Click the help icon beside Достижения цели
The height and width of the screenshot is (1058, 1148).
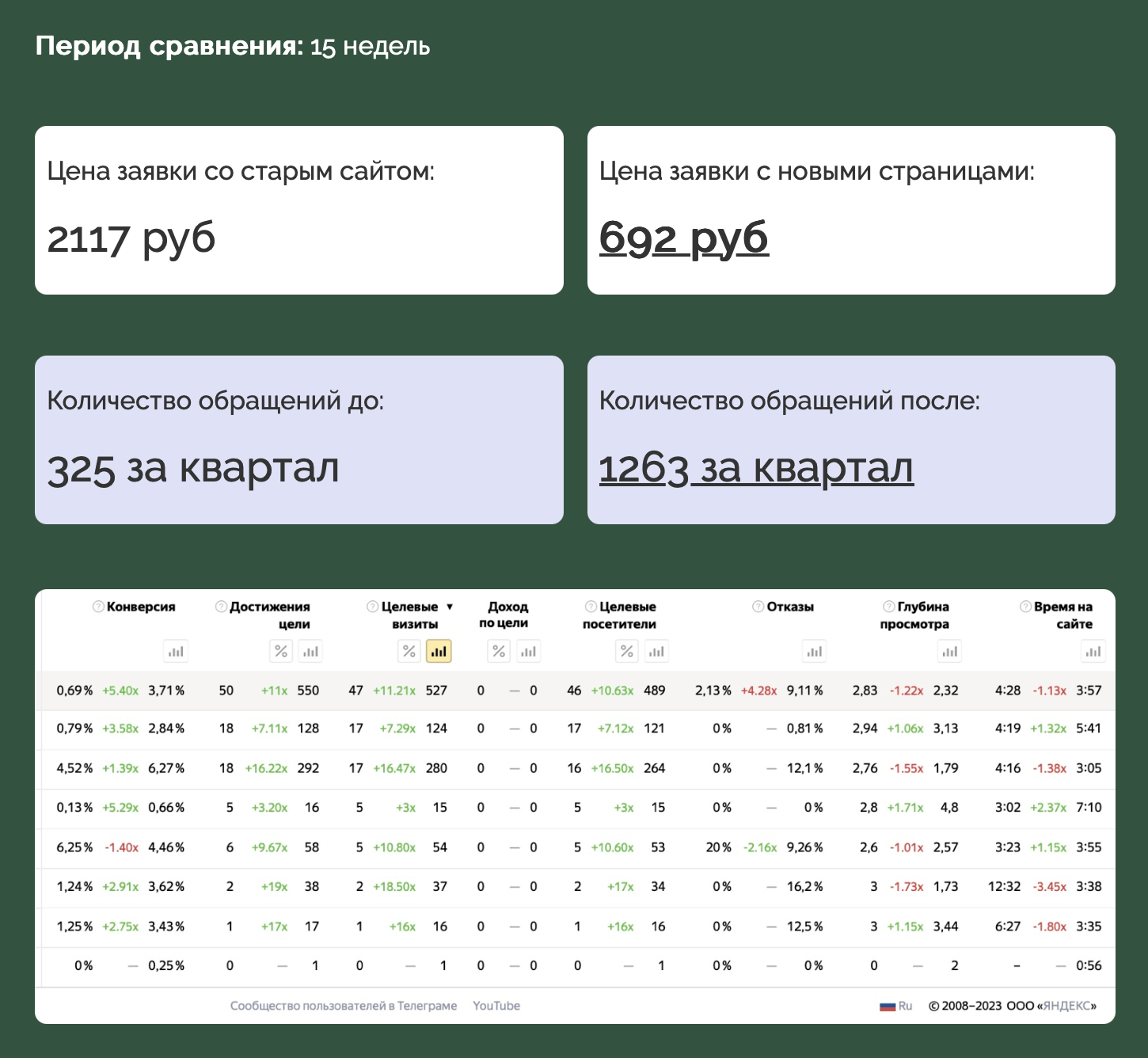221,607
